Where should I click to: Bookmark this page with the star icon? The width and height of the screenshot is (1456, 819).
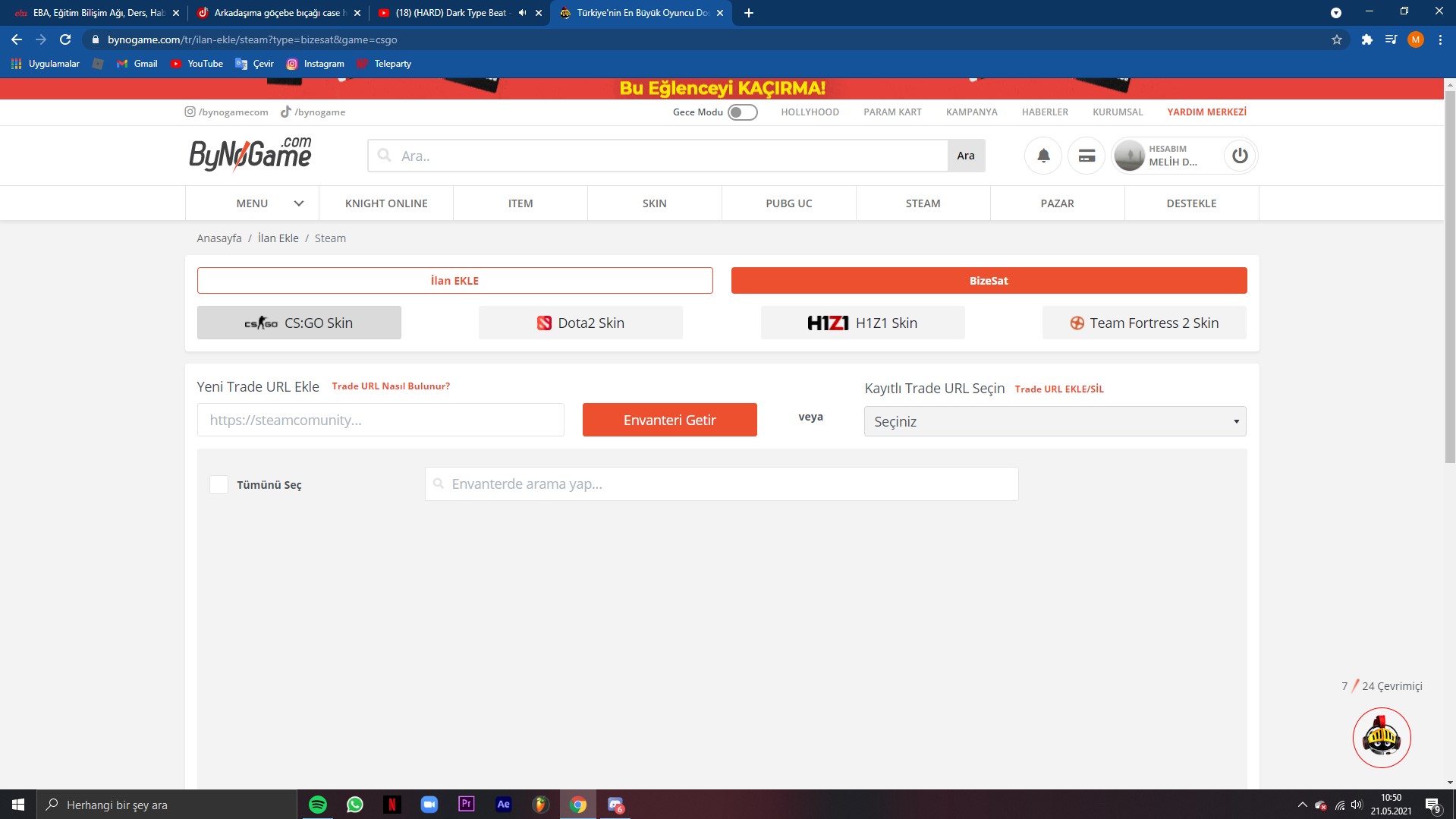[x=1336, y=39]
